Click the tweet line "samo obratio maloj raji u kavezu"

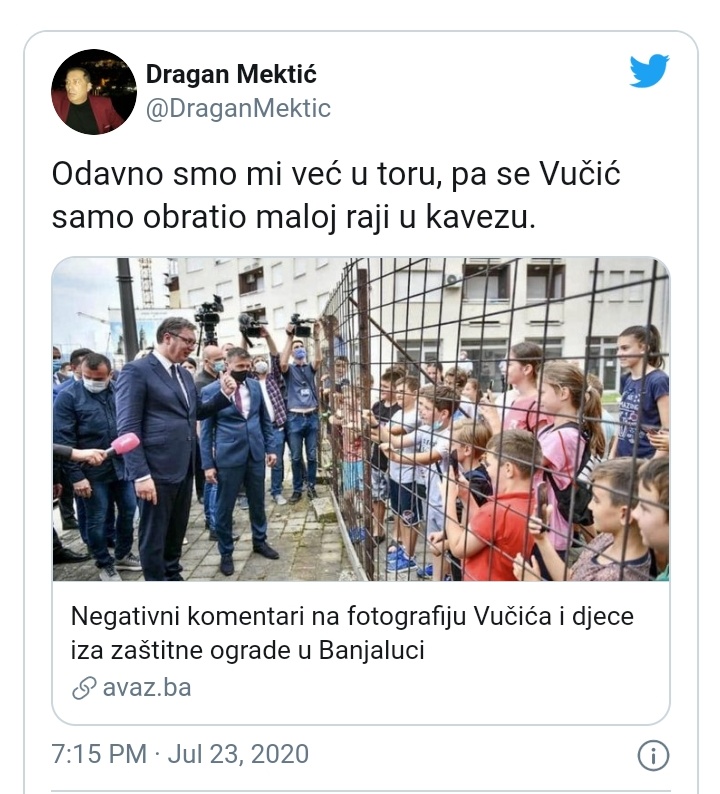tap(293, 218)
